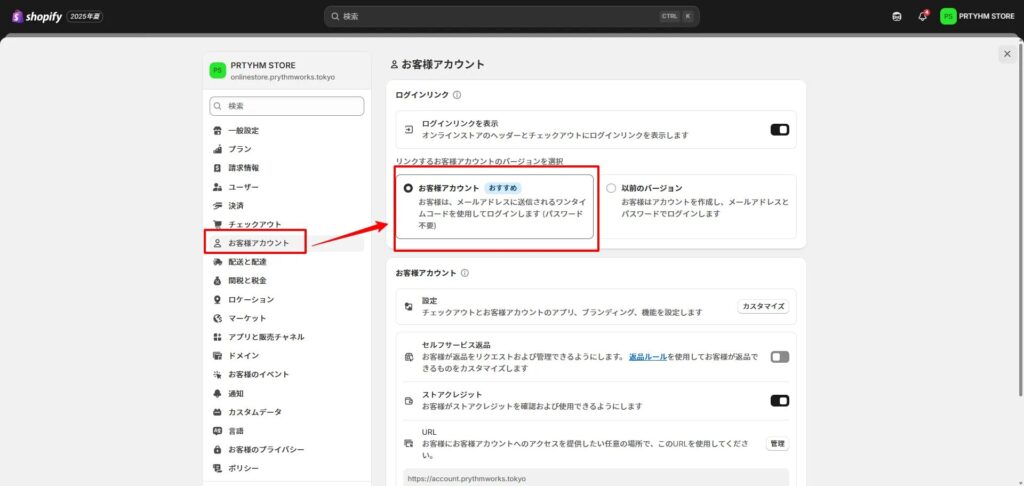Screen dimensions: 1024x486
Task: Click the 言語 translate icon
Action: tap(217, 431)
